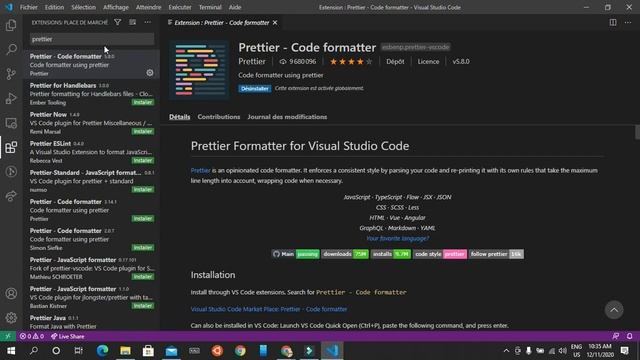Select Prettier Java in extension list

(x=91, y=322)
